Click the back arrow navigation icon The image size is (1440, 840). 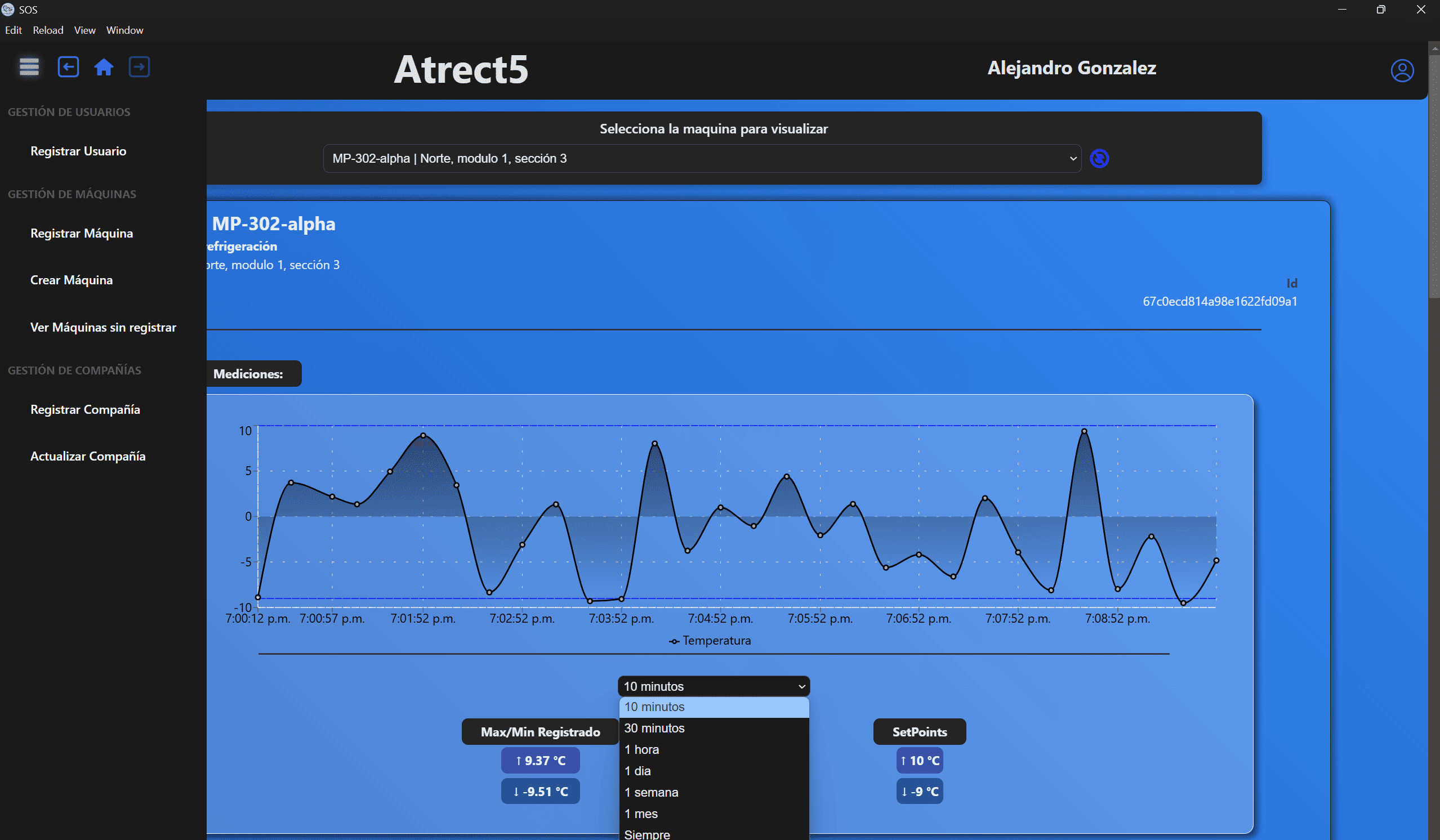pyautogui.click(x=68, y=67)
